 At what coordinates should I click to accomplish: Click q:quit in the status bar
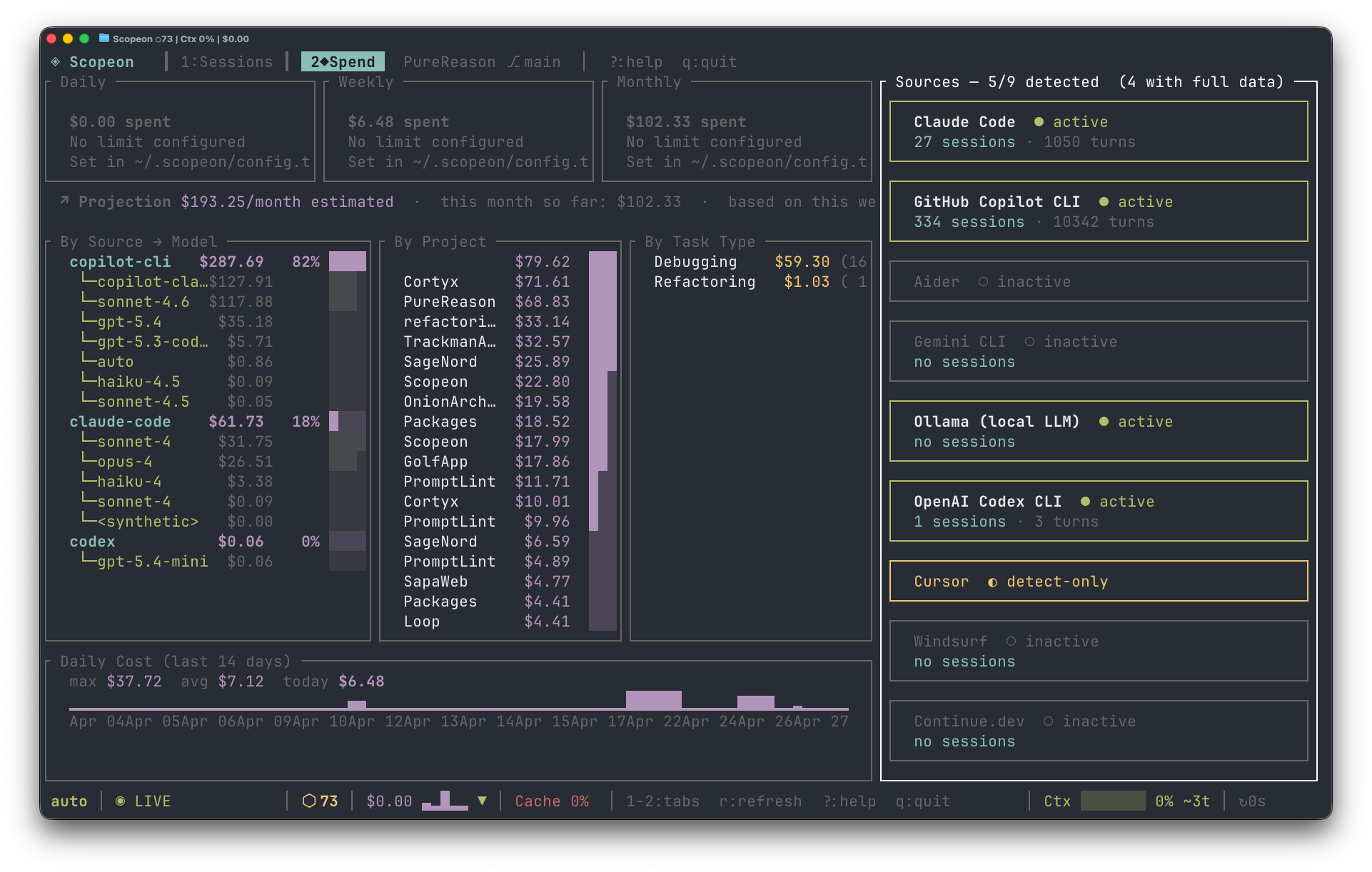[923, 801]
